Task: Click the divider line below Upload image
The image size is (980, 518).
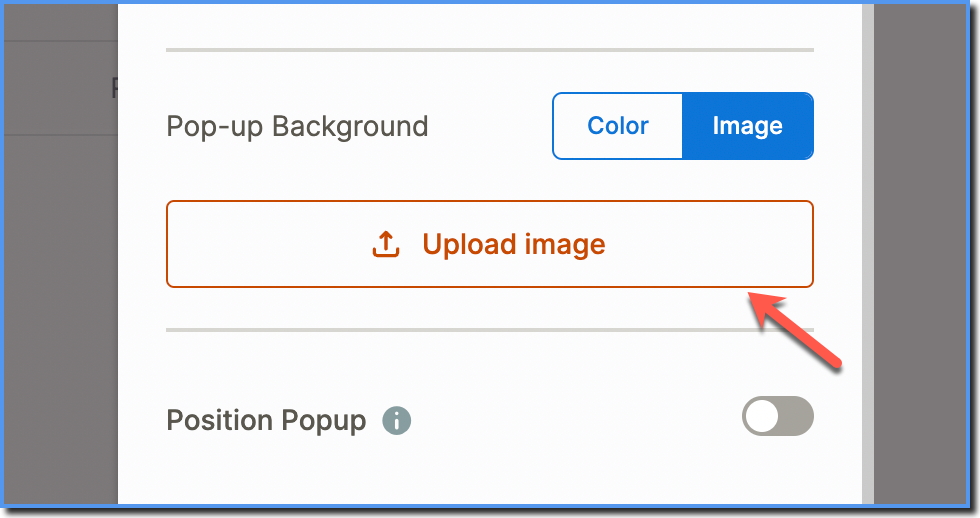Action: tap(490, 330)
